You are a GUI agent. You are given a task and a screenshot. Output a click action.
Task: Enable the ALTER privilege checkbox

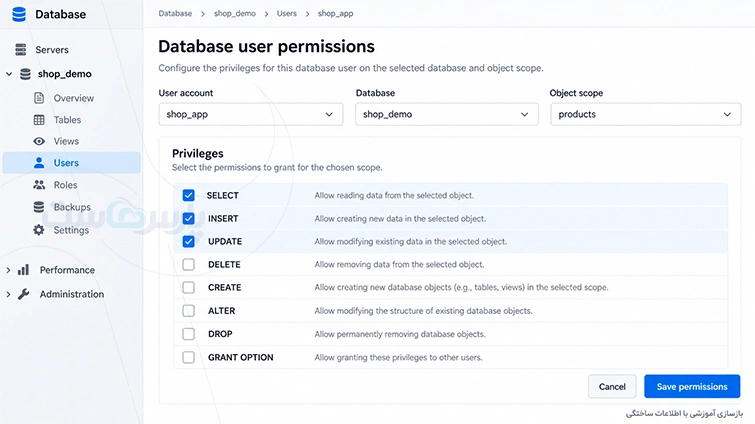188,310
